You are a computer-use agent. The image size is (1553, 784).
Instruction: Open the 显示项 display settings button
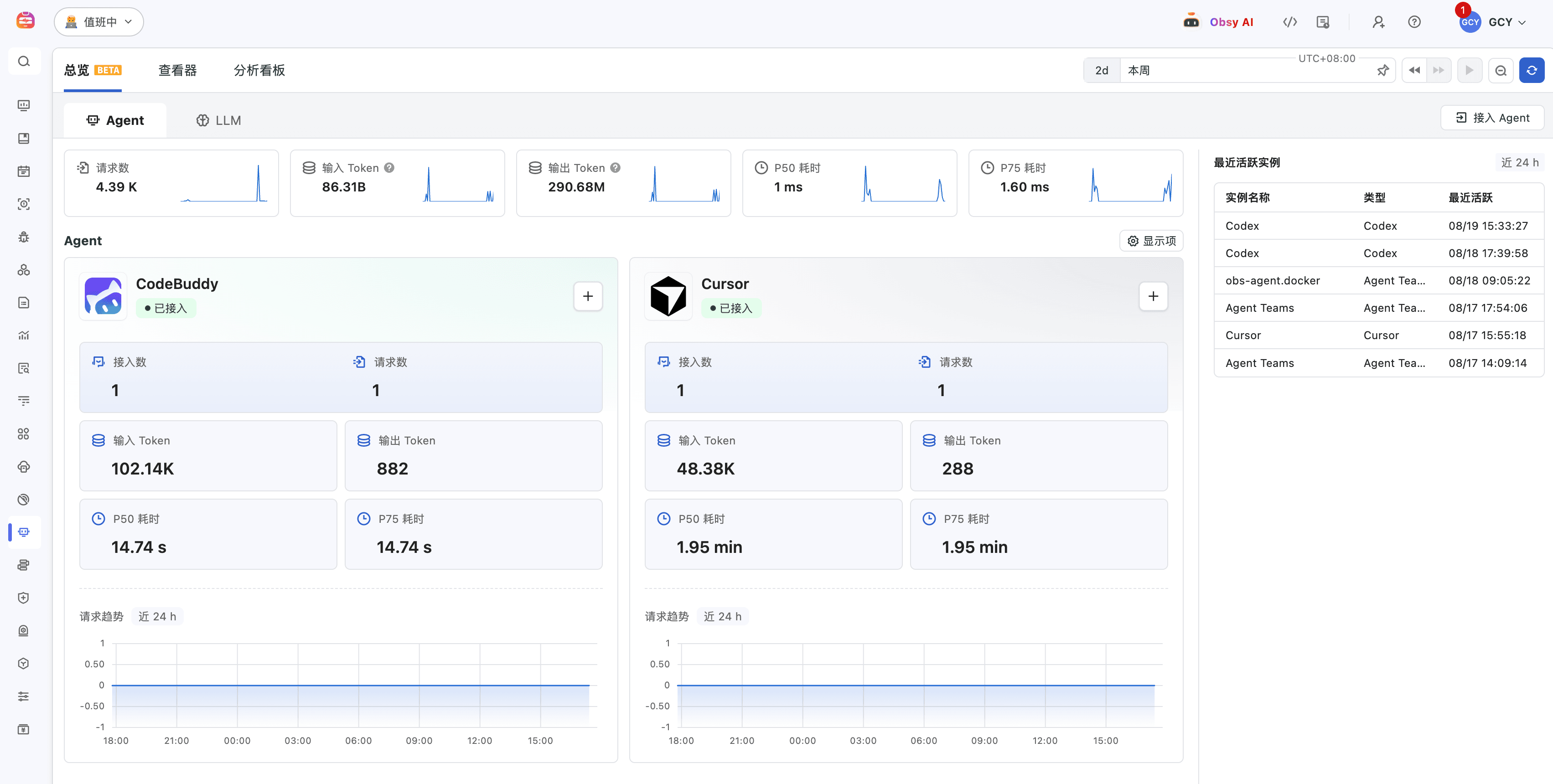pos(1151,241)
